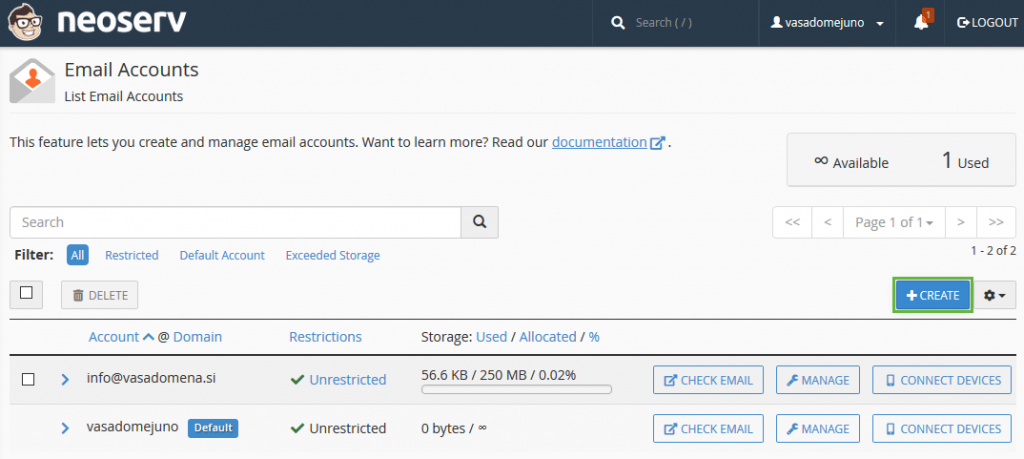Check the info@vasadomena.si account checkbox
This screenshot has width=1024, height=459.
tap(28, 380)
